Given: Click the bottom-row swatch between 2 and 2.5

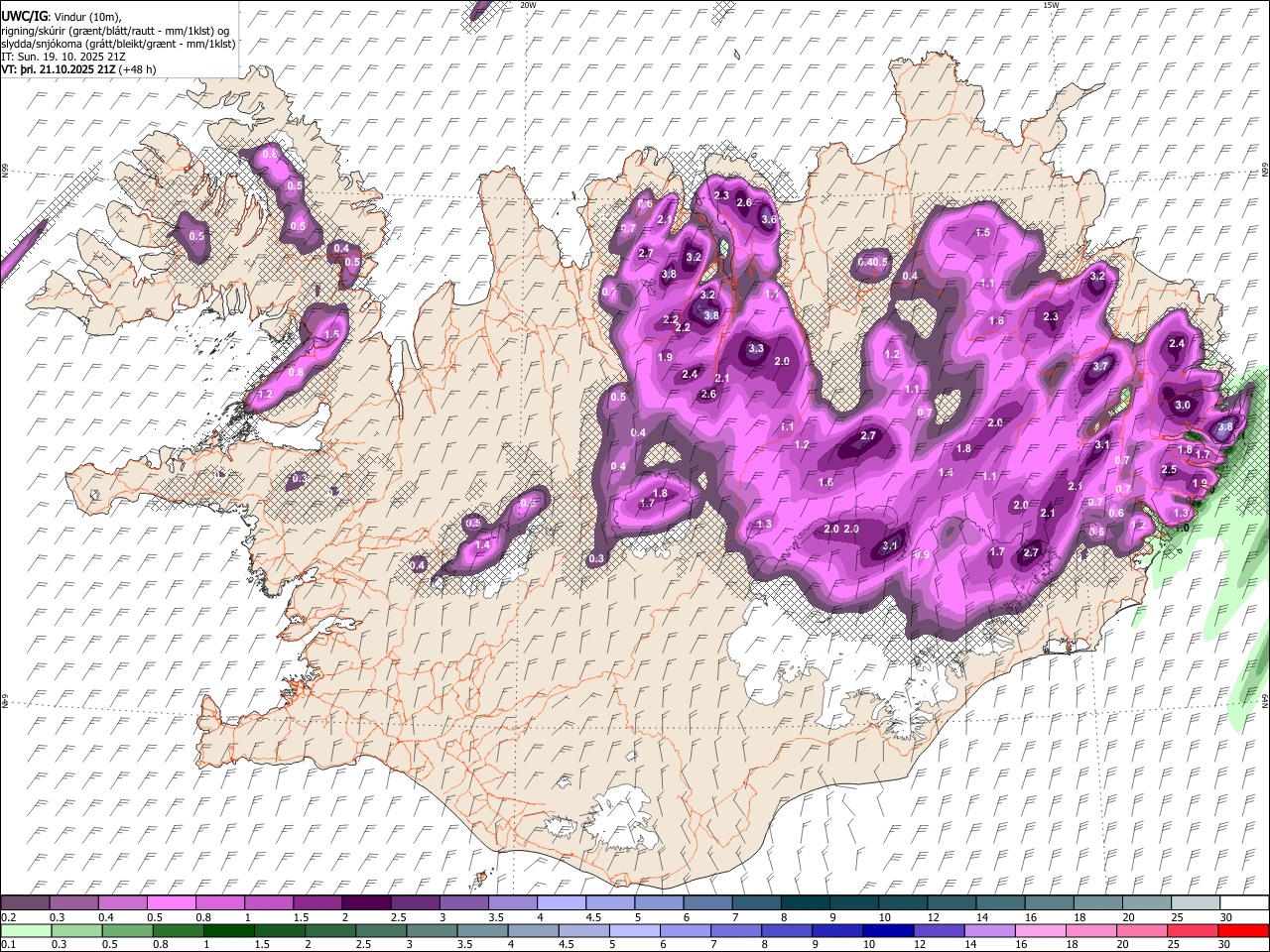Looking at the screenshot, I should (x=329, y=930).
